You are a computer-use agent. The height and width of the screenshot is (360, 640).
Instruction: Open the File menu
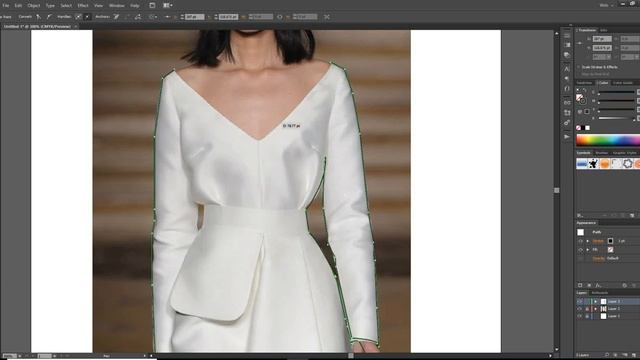[5, 6]
